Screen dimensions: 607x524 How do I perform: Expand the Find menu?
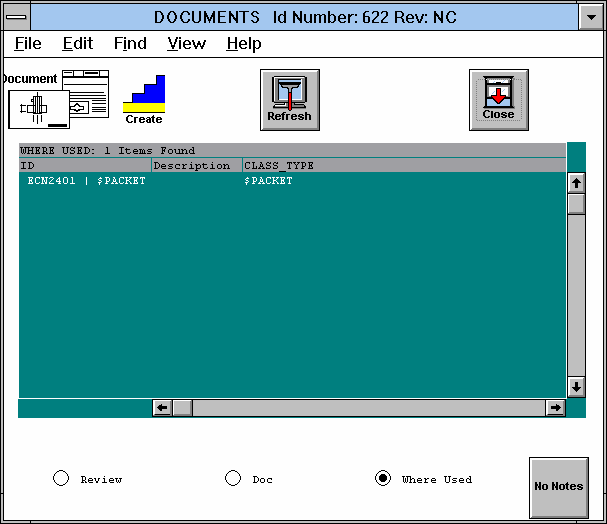(130, 44)
